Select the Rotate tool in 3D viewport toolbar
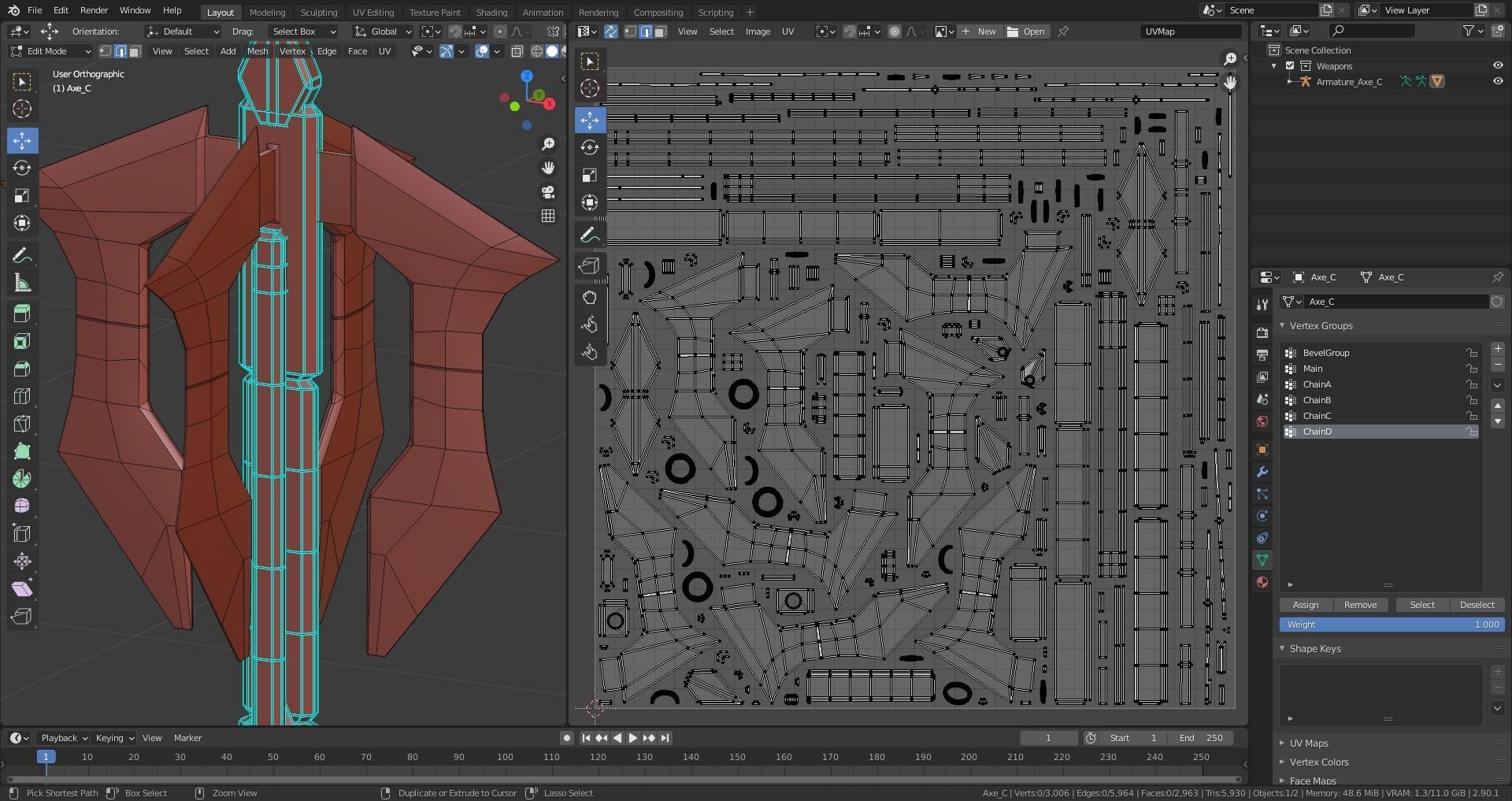Image resolution: width=1512 pixels, height=801 pixels. pos(22,169)
